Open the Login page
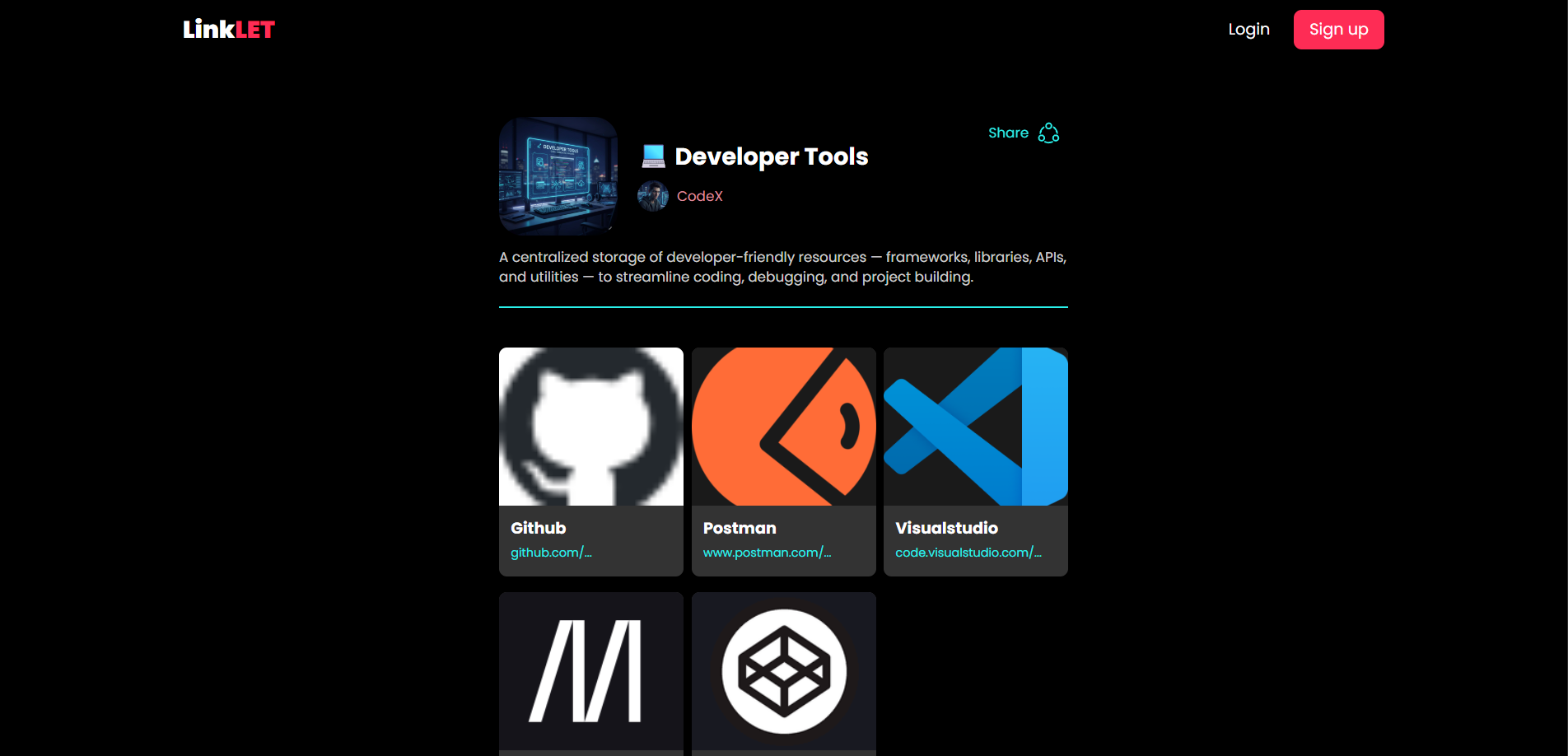 [1248, 30]
